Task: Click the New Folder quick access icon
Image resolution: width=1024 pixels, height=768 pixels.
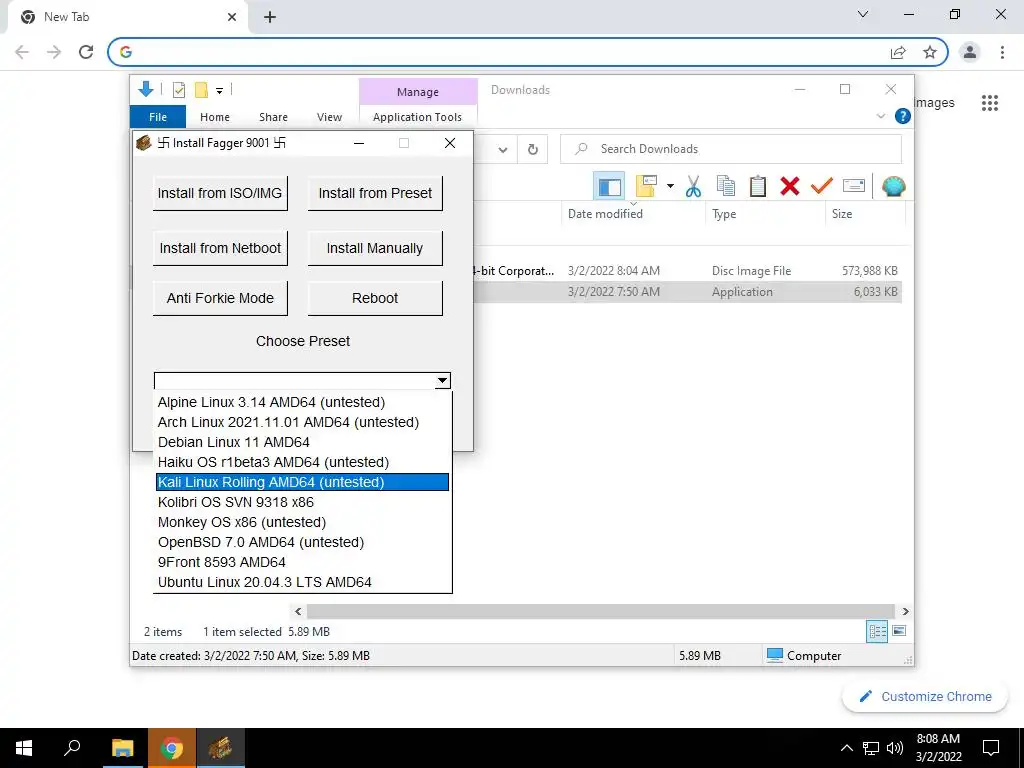Action: click(201, 90)
